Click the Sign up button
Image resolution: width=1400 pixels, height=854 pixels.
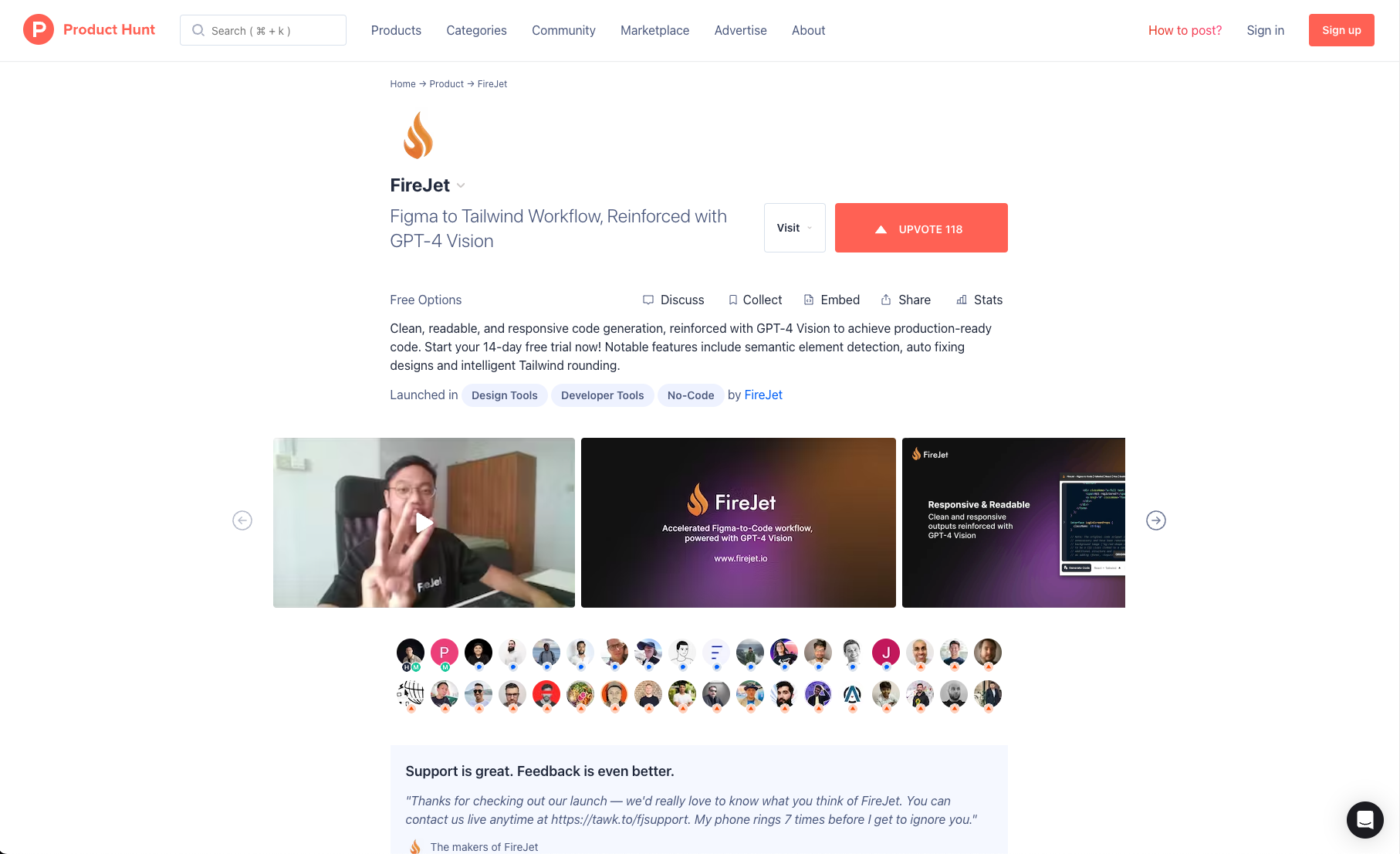(x=1341, y=30)
